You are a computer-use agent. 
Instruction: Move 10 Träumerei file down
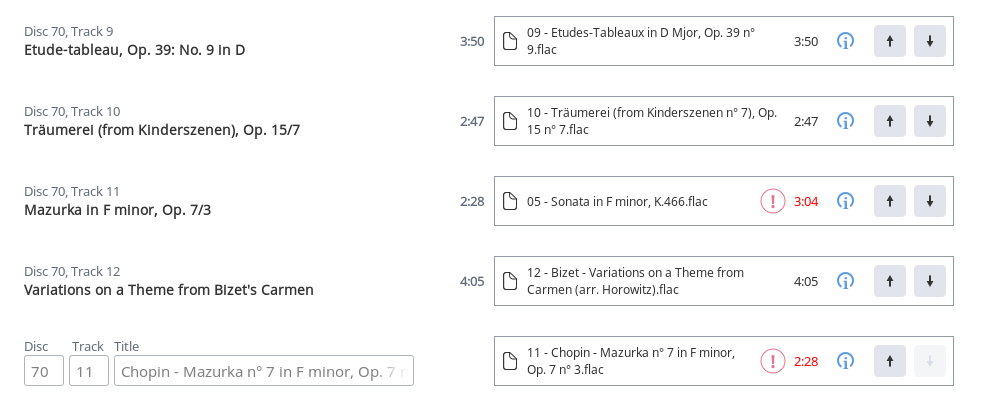[x=930, y=121]
